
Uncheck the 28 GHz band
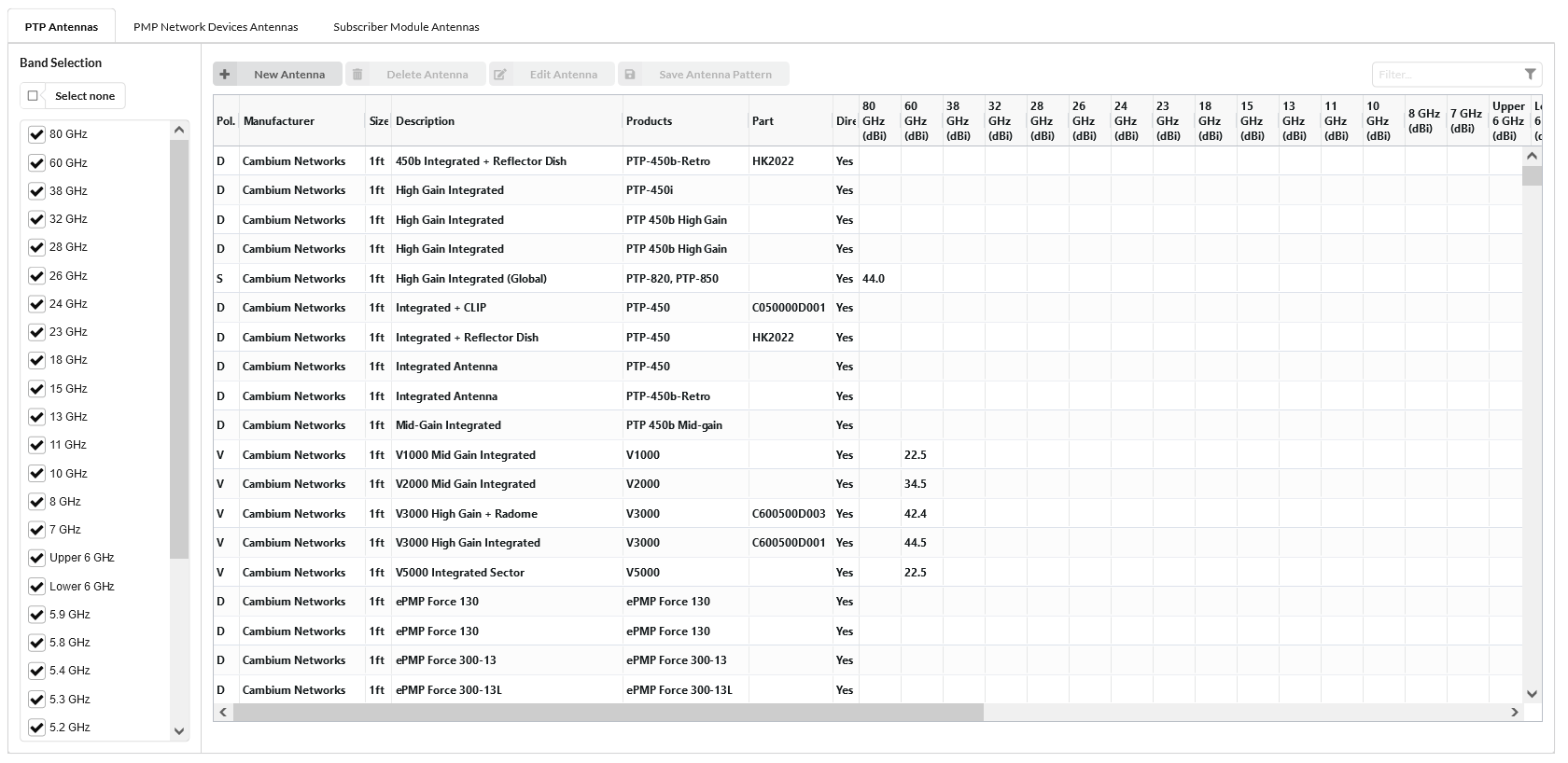[36, 247]
